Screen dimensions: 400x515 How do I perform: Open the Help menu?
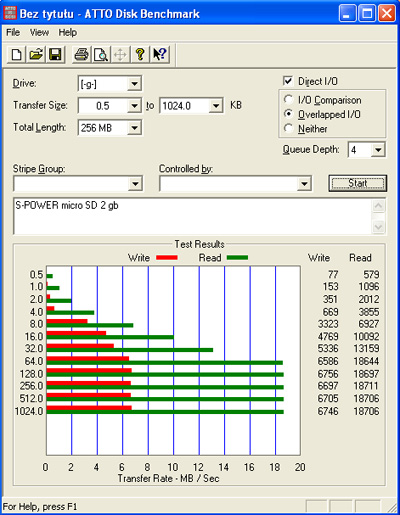tap(68, 32)
